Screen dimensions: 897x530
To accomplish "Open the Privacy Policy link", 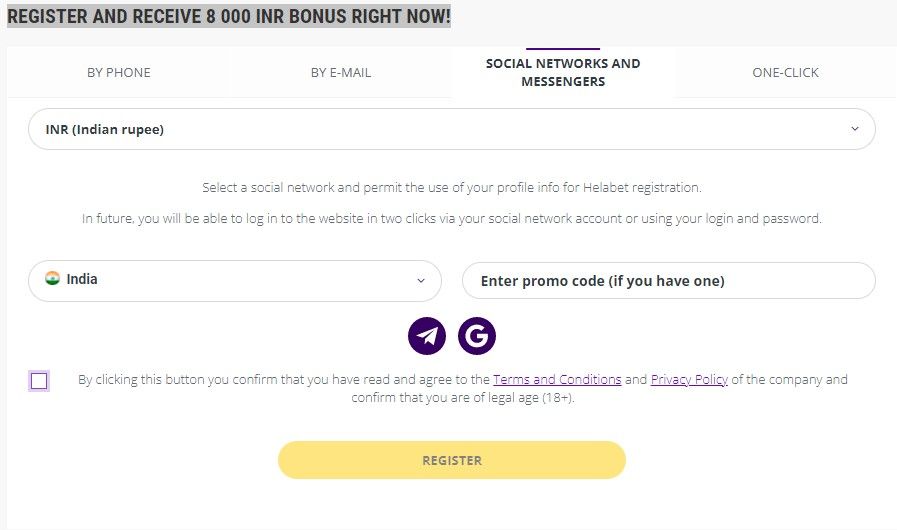I will (x=689, y=379).
